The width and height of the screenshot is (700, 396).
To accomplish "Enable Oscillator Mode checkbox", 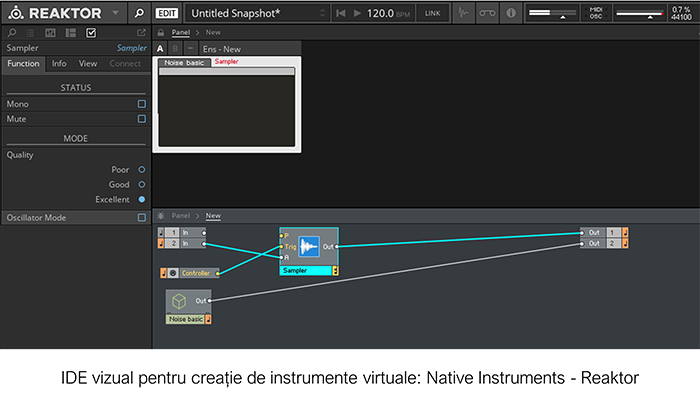I will (142, 217).
